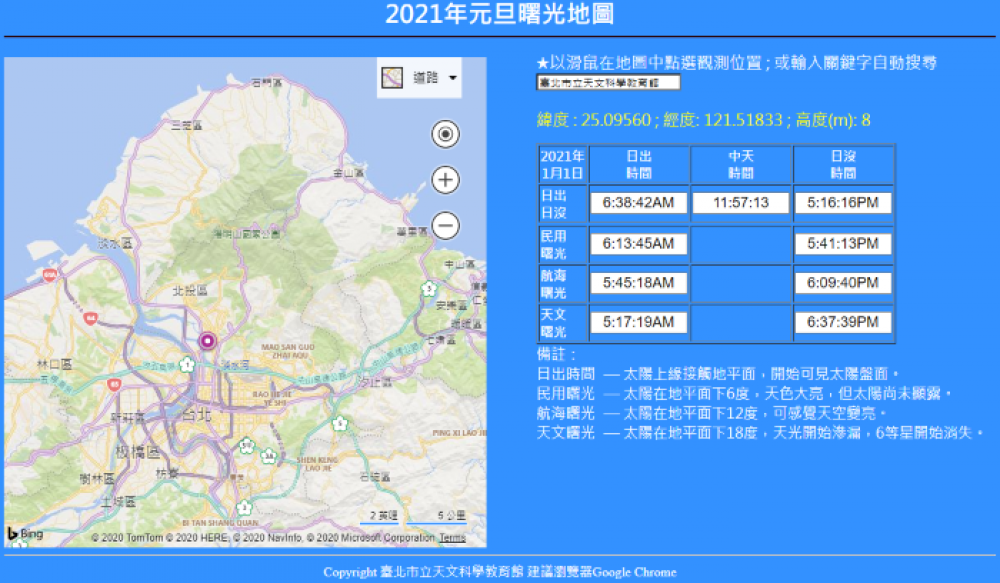Zoom in on the Bing map
The width and height of the screenshot is (1000, 583).
[445, 180]
